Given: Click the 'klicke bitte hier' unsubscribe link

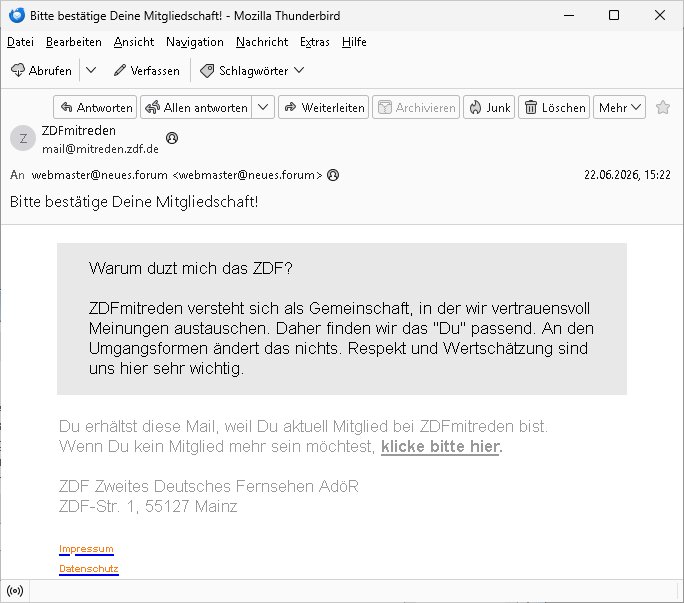Looking at the screenshot, I should pyautogui.click(x=441, y=446).
